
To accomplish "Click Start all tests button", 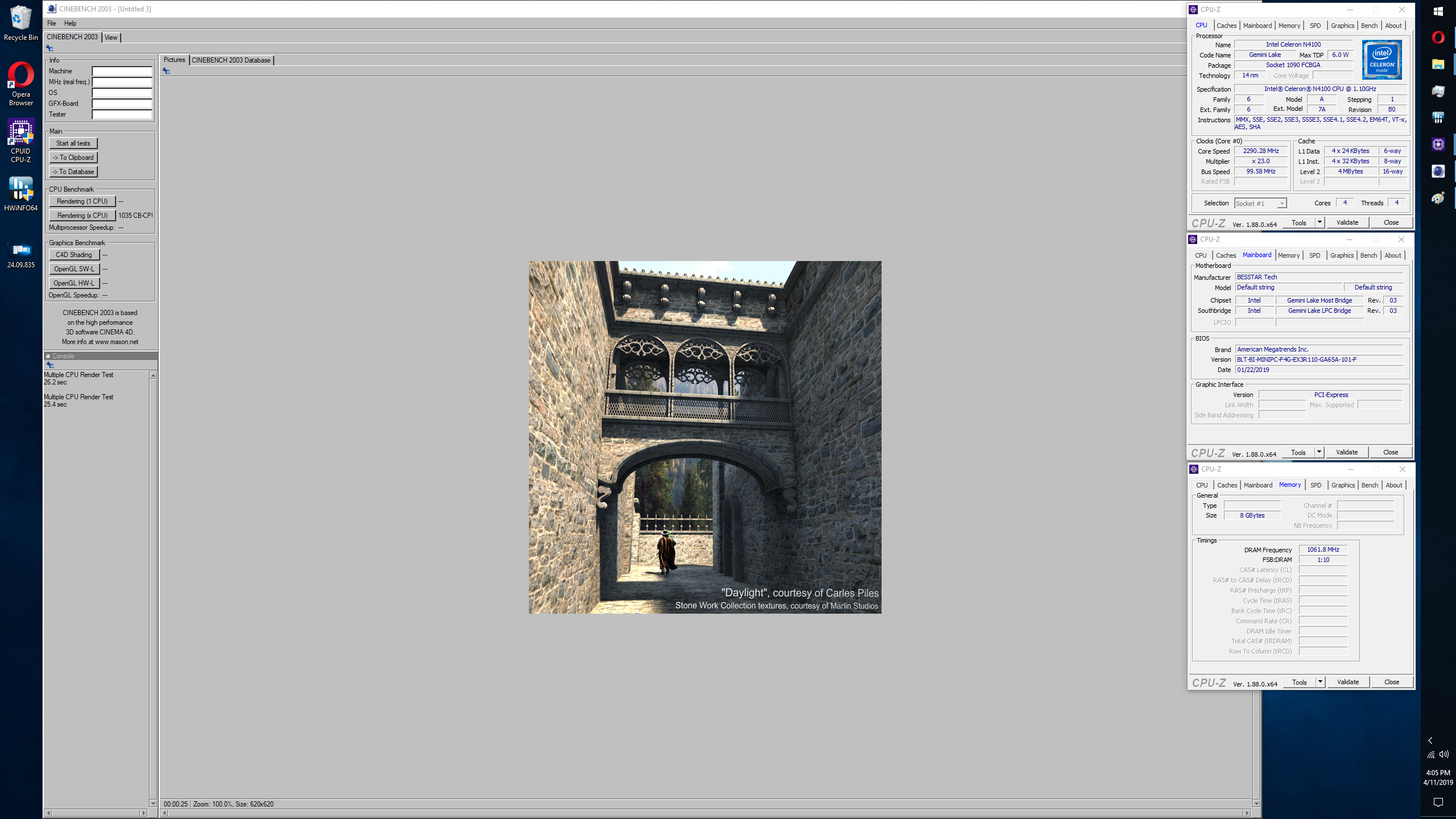I will [73, 143].
